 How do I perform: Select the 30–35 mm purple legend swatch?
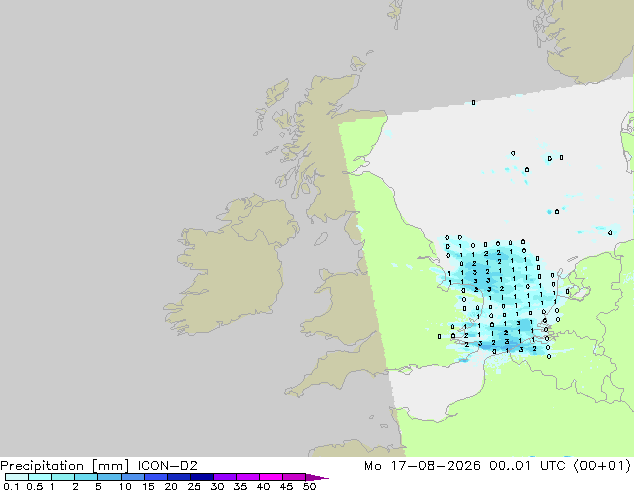click(x=224, y=477)
